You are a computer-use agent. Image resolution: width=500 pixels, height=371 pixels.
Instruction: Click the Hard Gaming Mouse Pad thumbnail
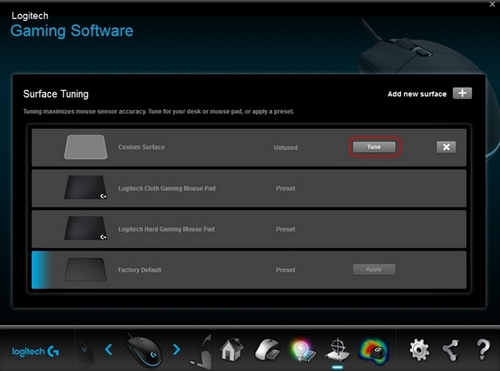[86, 228]
